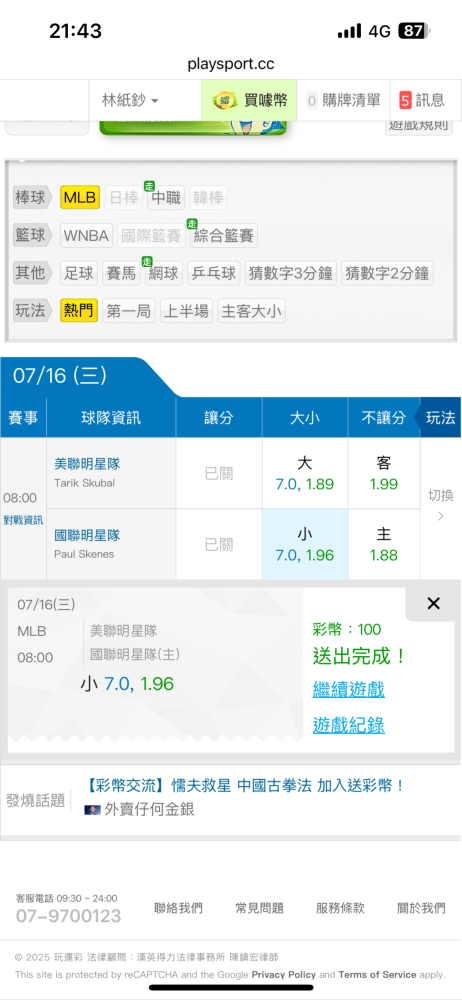The height and width of the screenshot is (1000, 462).
Task: Pick 客 moneyline 1.99
Action: click(x=384, y=473)
